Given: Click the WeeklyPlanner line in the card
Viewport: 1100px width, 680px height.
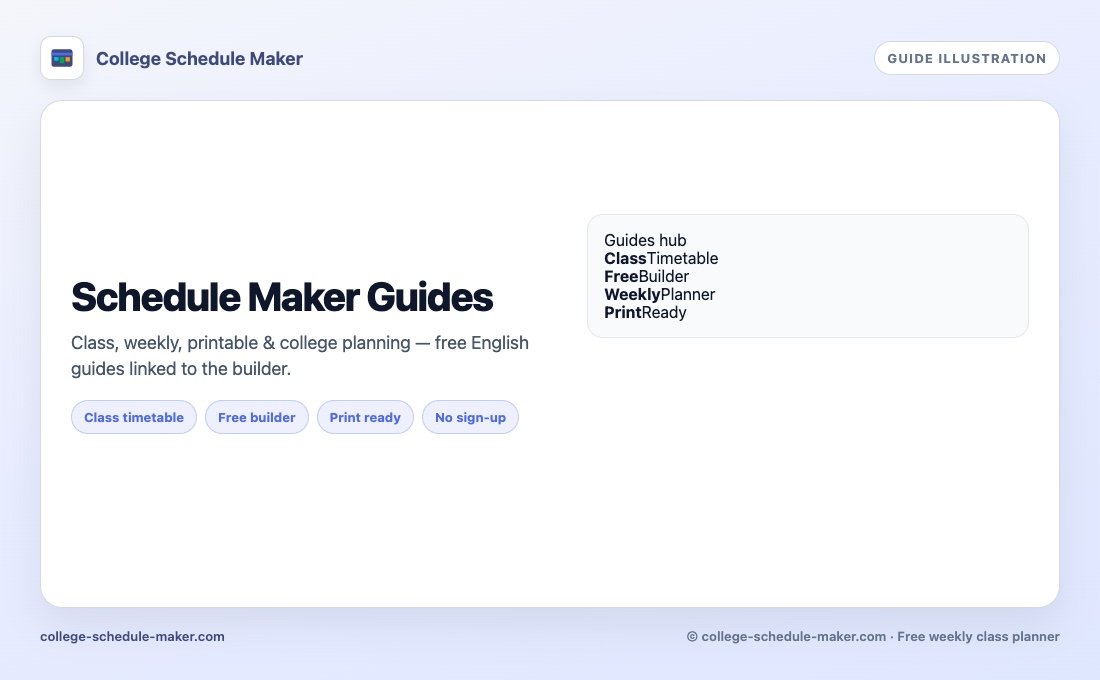Looking at the screenshot, I should 659,295.
